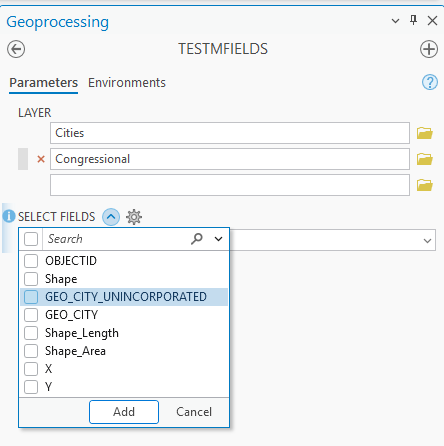Check the OBJECTID field checkbox

tap(31, 261)
